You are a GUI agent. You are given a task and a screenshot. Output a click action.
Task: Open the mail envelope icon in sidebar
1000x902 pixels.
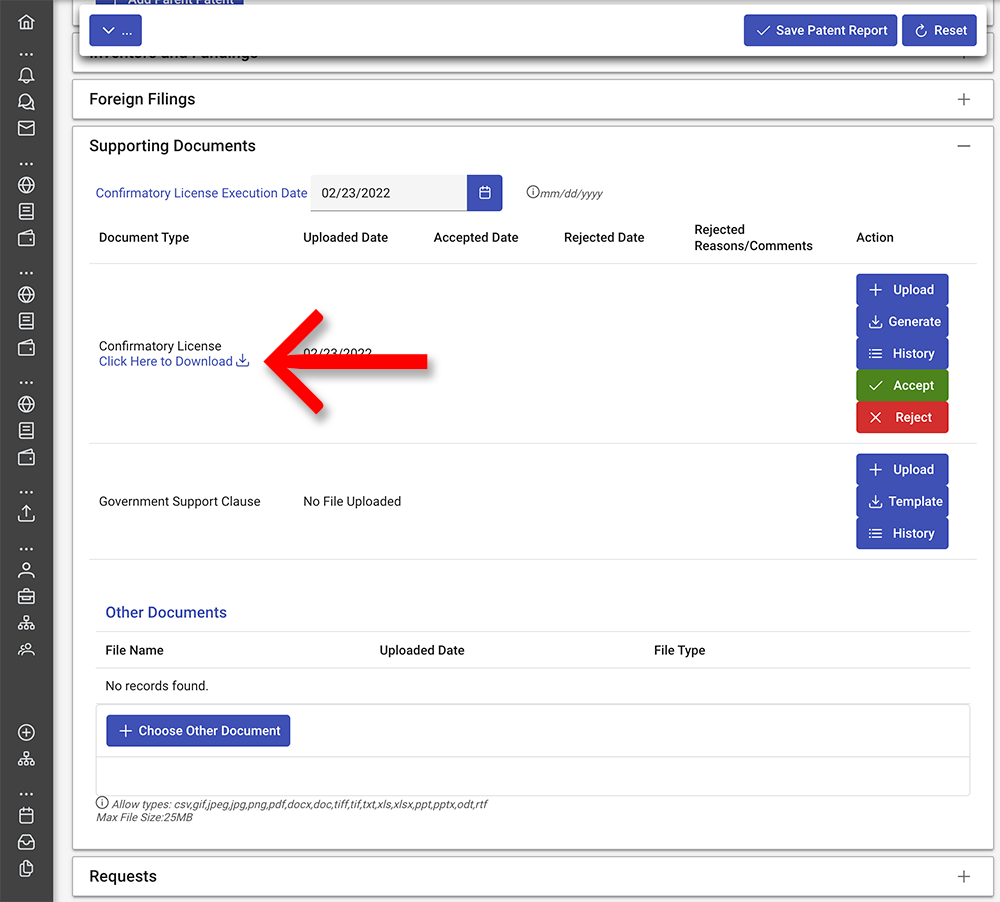[x=26, y=128]
